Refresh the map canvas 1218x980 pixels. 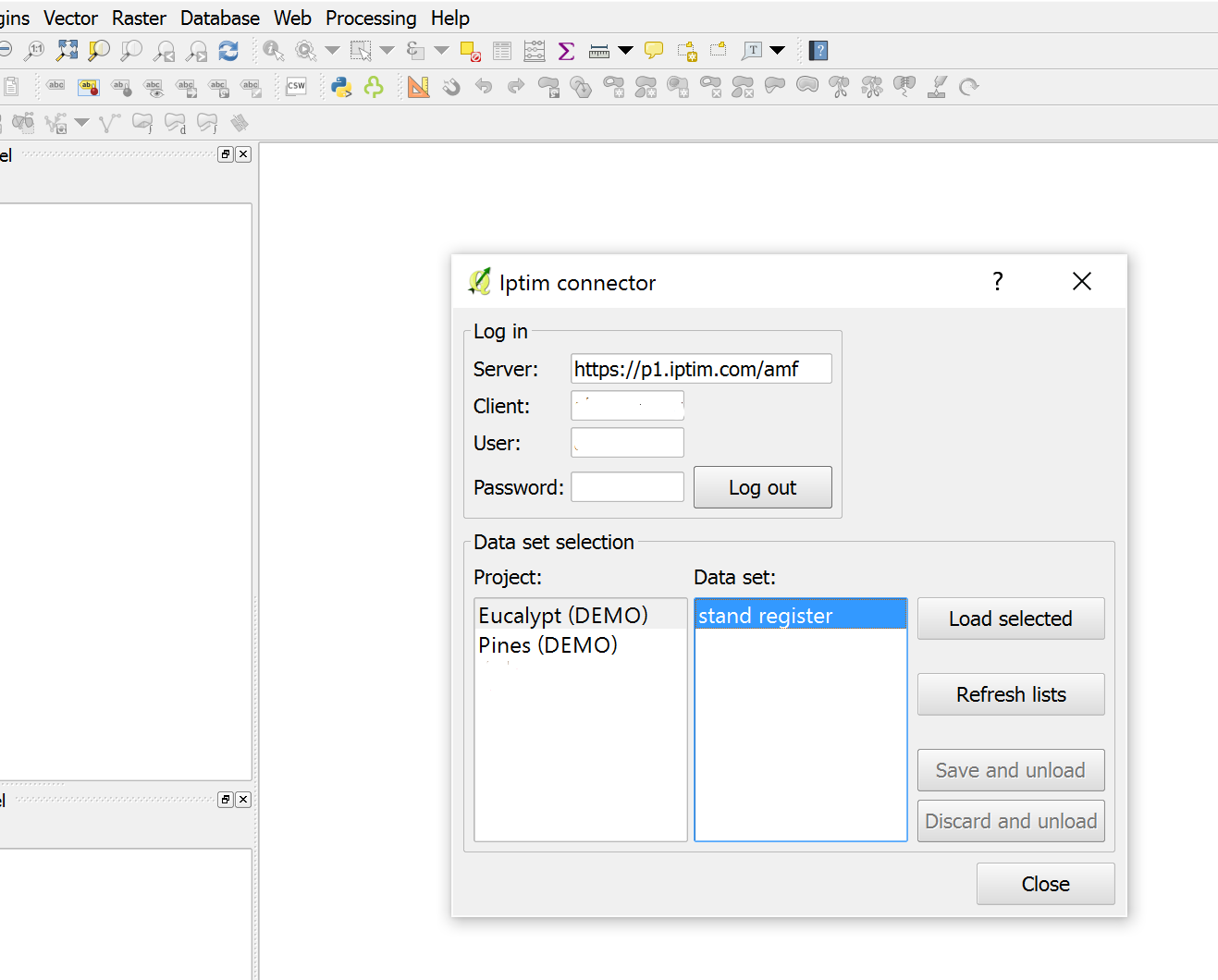(228, 51)
